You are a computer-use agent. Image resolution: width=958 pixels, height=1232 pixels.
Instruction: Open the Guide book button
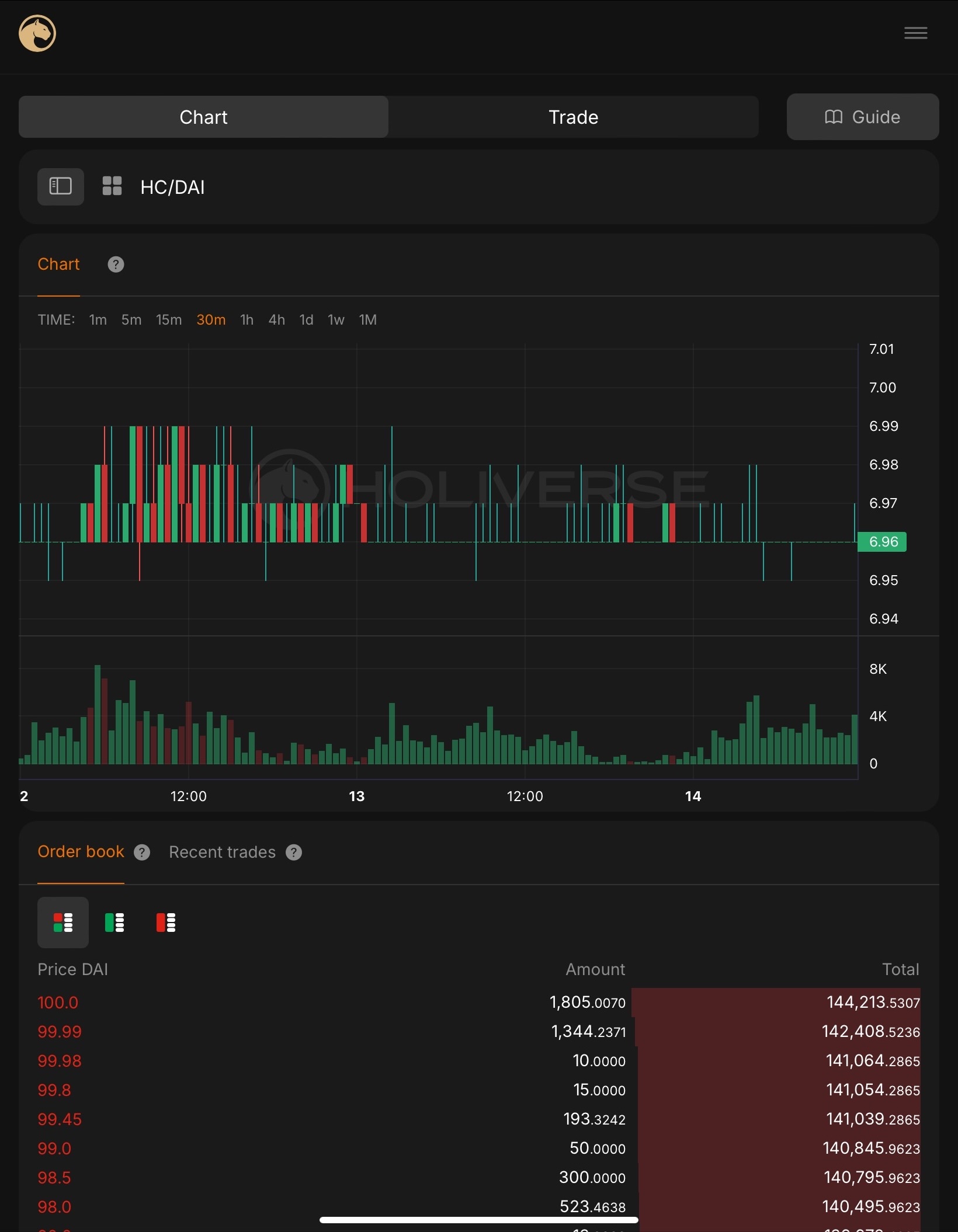(863, 117)
